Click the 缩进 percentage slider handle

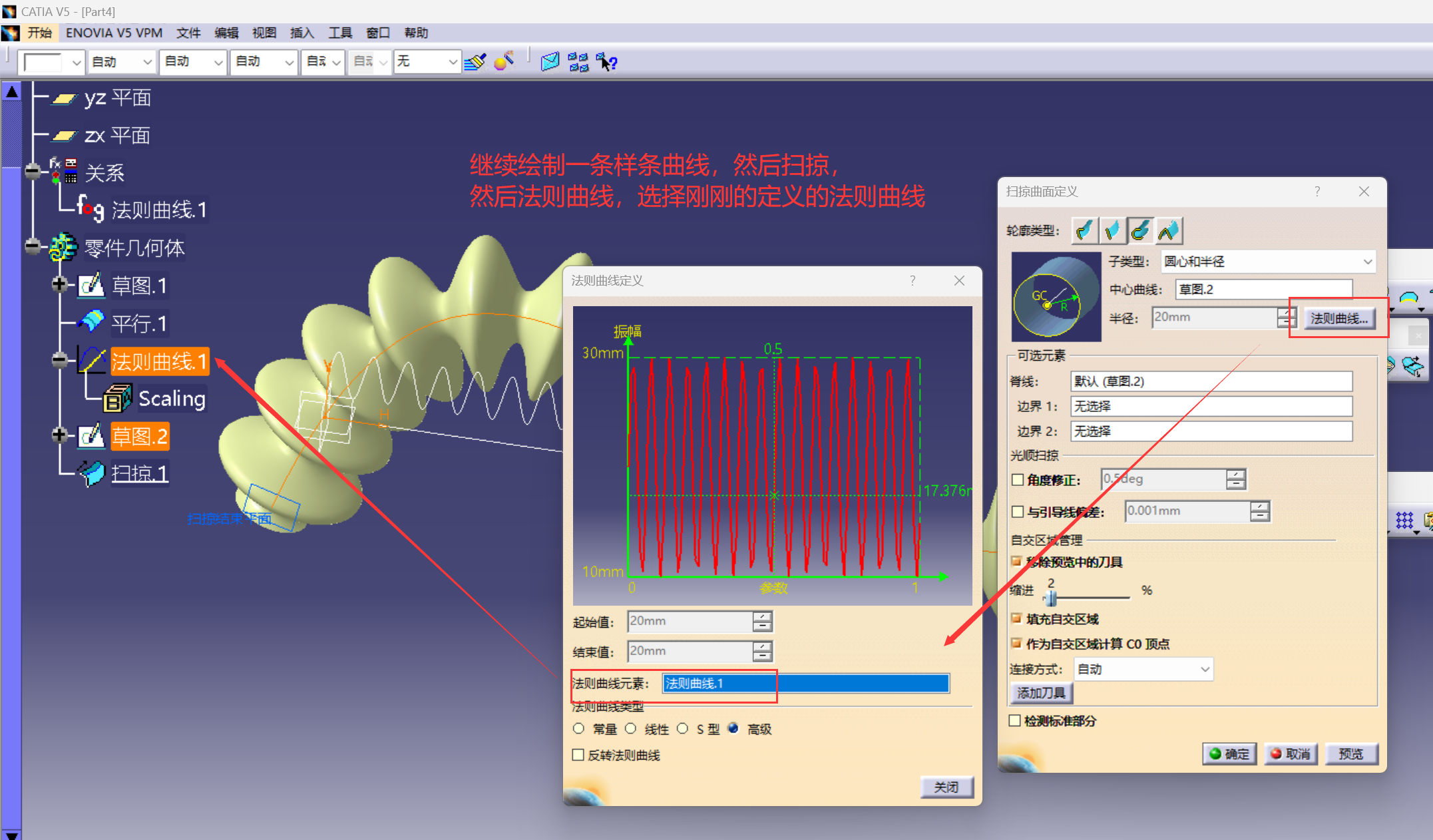[1051, 597]
